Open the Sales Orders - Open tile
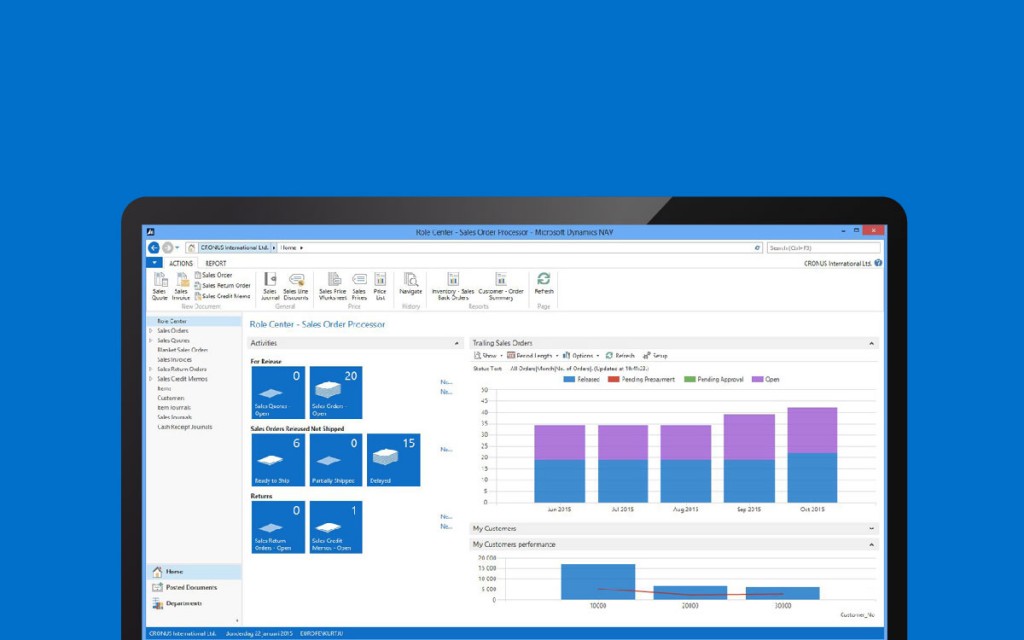This screenshot has width=1024, height=640. click(x=336, y=392)
